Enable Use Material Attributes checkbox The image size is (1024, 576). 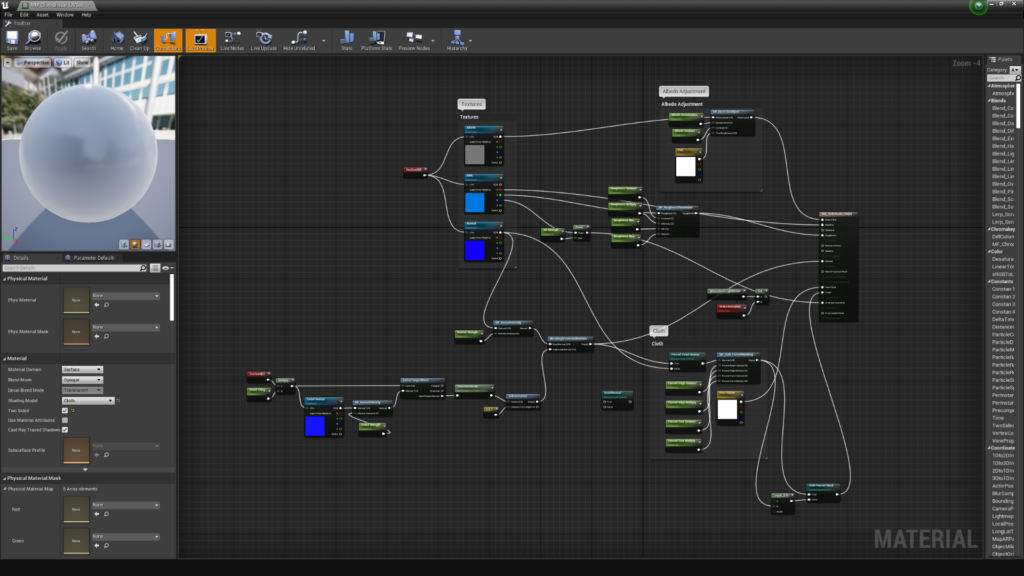[65, 420]
